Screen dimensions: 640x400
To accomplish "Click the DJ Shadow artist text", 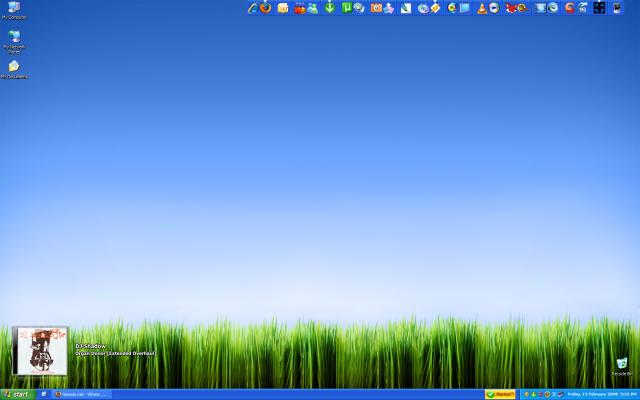I will coord(91,346).
